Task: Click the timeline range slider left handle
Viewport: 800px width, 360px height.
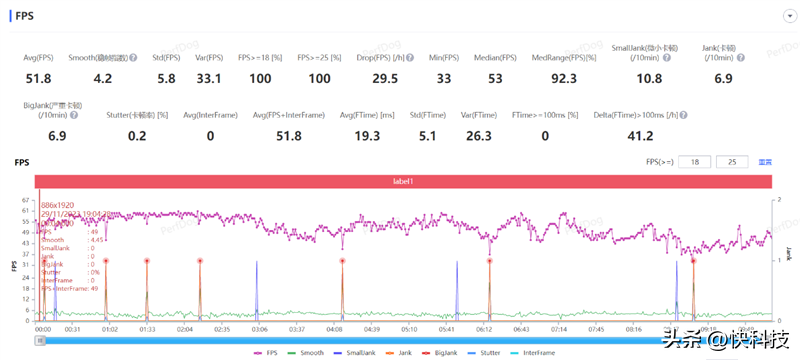Action: (x=39, y=341)
